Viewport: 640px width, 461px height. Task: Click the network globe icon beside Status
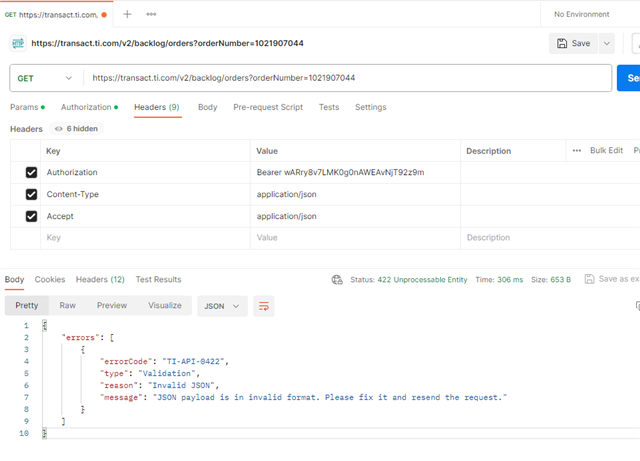pyautogui.click(x=336, y=280)
